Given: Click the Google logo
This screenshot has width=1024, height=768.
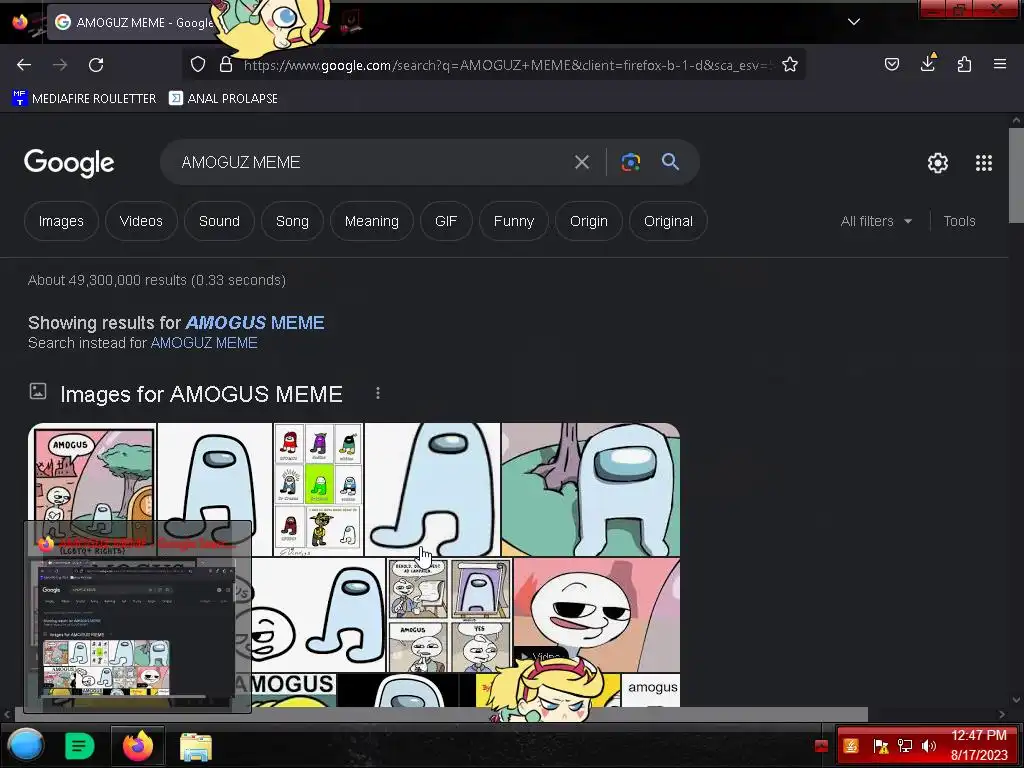Looking at the screenshot, I should coord(69,163).
